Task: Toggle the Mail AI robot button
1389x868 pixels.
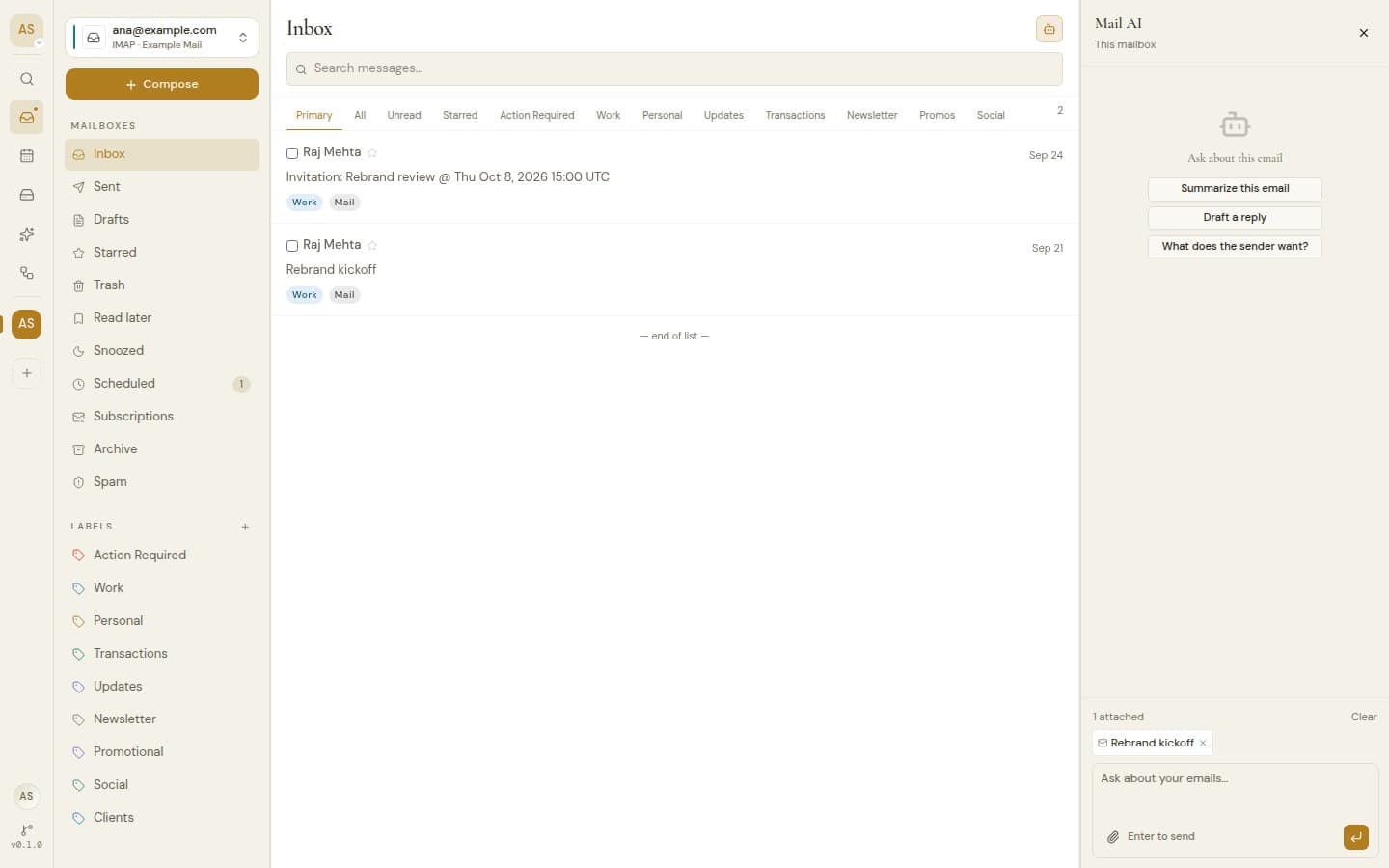Action: pos(1049,29)
